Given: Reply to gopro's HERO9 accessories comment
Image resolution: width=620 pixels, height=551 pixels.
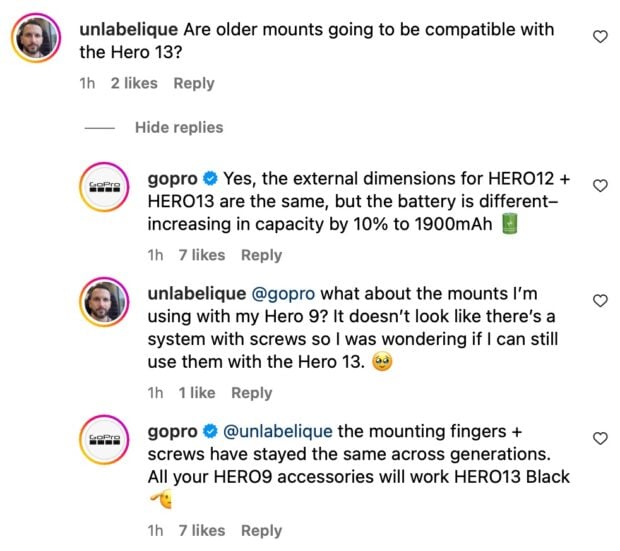Looking at the screenshot, I should point(261,531).
